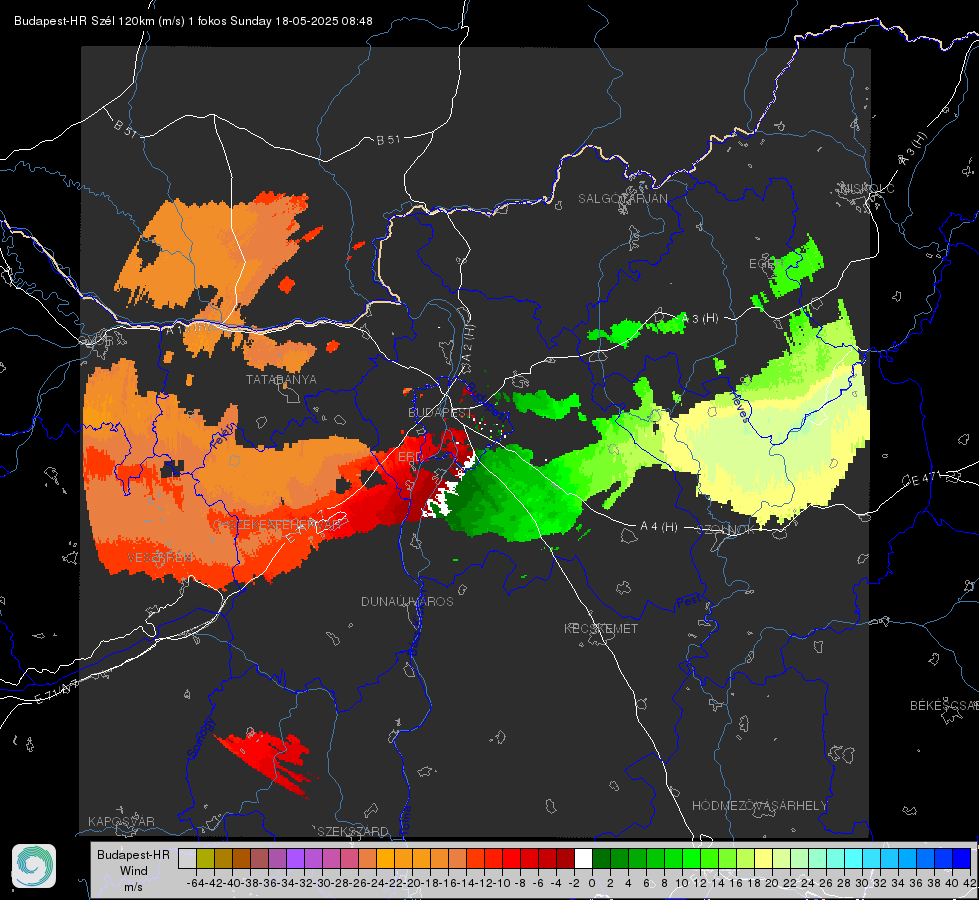Image resolution: width=979 pixels, height=900 pixels.
Task: Click the ÉRD town label
Action: tap(410, 457)
